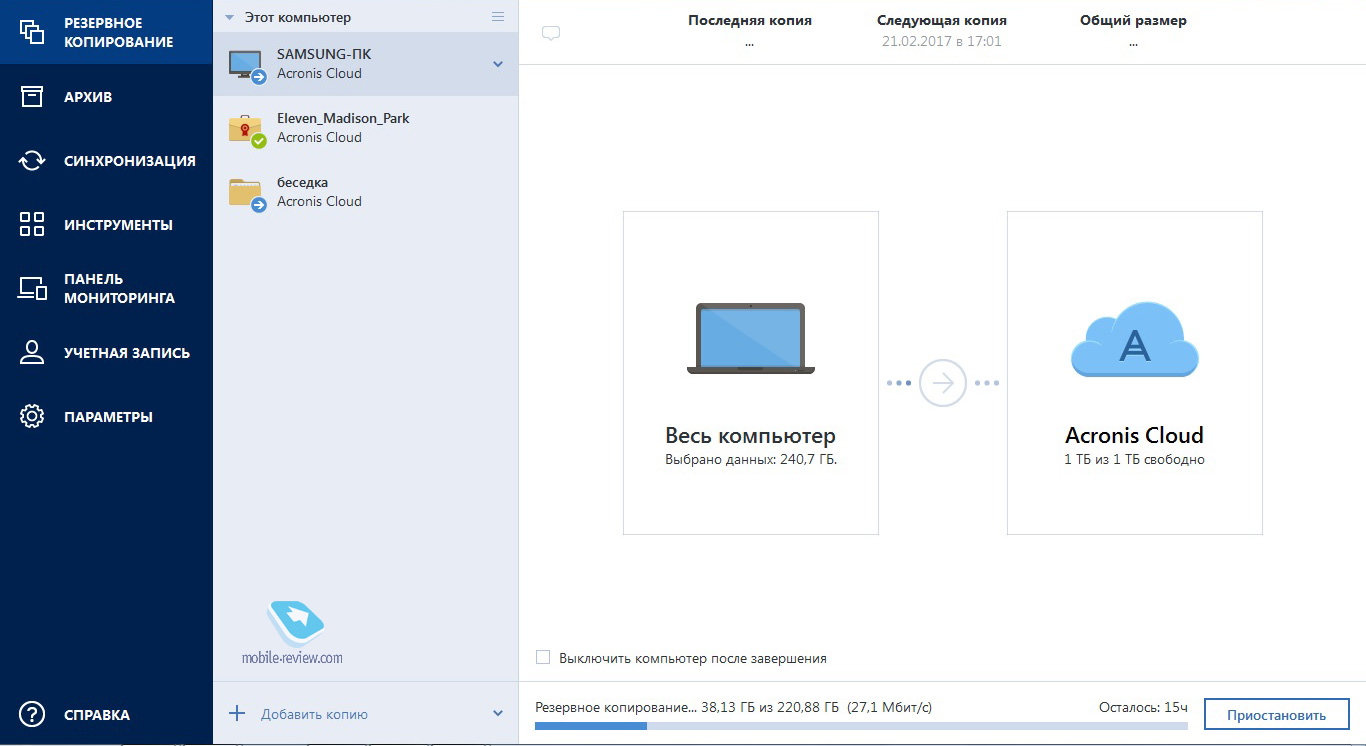Click the Help question mark icon
Image resolution: width=1366 pixels, height=746 pixels.
[x=32, y=715]
